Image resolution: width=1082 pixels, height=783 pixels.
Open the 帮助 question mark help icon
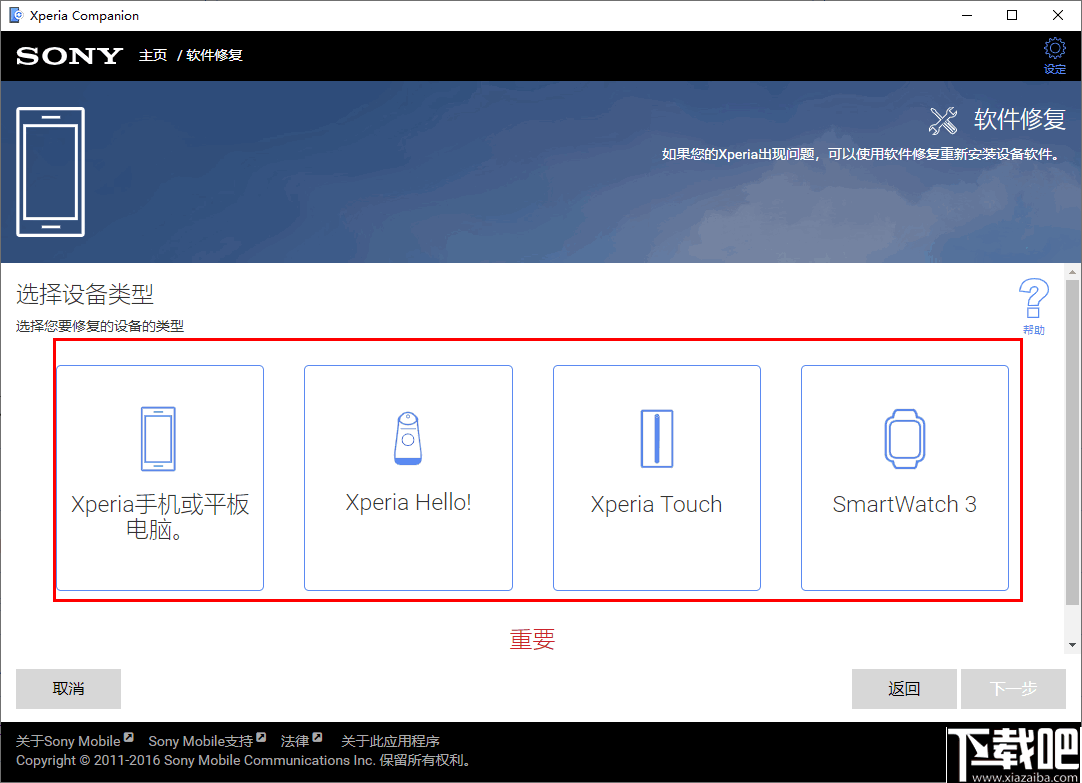1033,297
